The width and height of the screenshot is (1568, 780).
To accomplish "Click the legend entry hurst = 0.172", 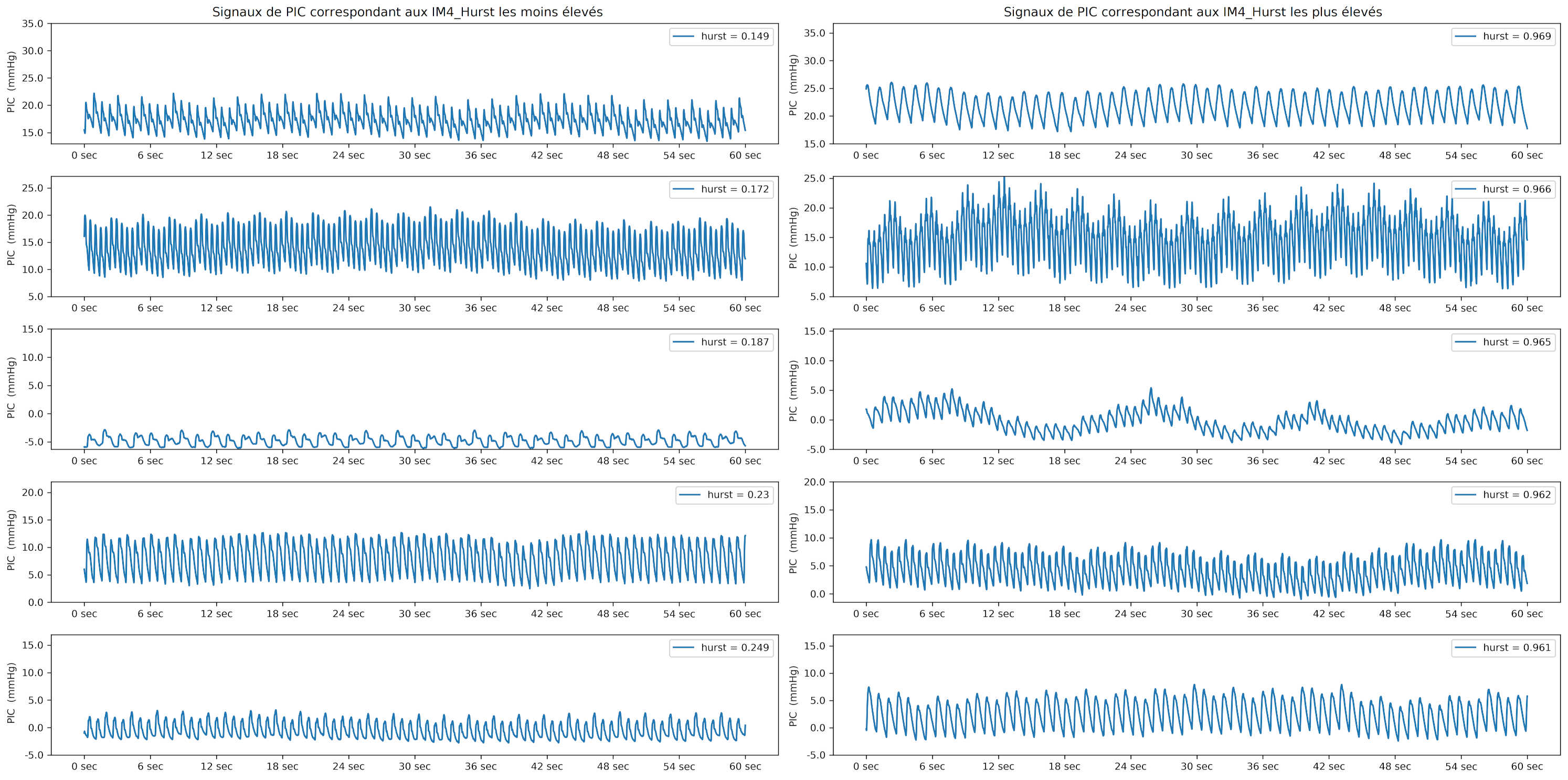I will 735,189.
